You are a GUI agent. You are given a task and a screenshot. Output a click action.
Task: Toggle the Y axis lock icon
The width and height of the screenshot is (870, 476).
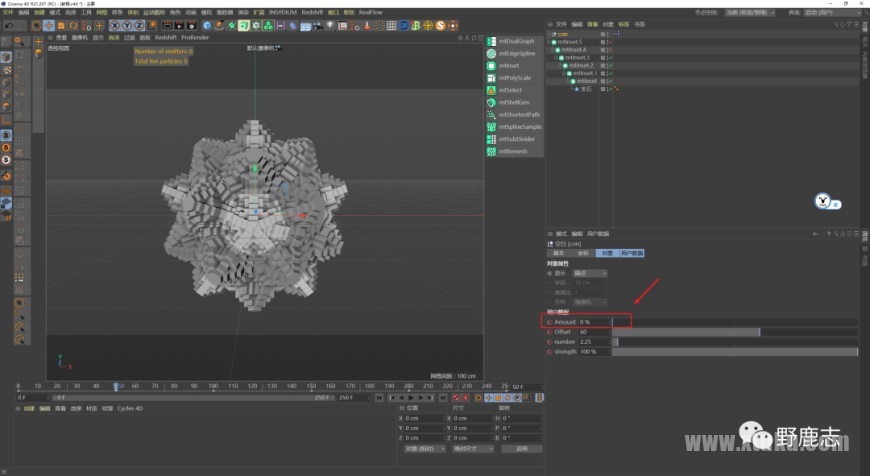pos(127,26)
